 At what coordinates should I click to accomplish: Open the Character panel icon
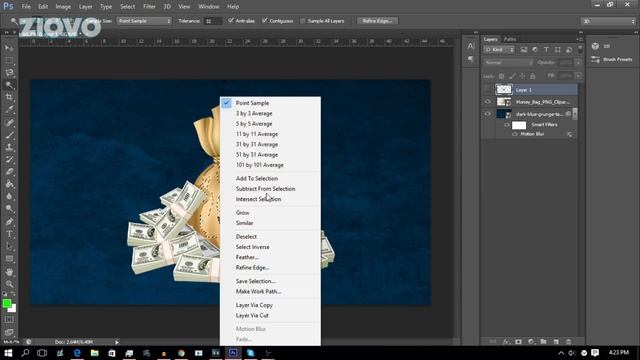pos(471,46)
